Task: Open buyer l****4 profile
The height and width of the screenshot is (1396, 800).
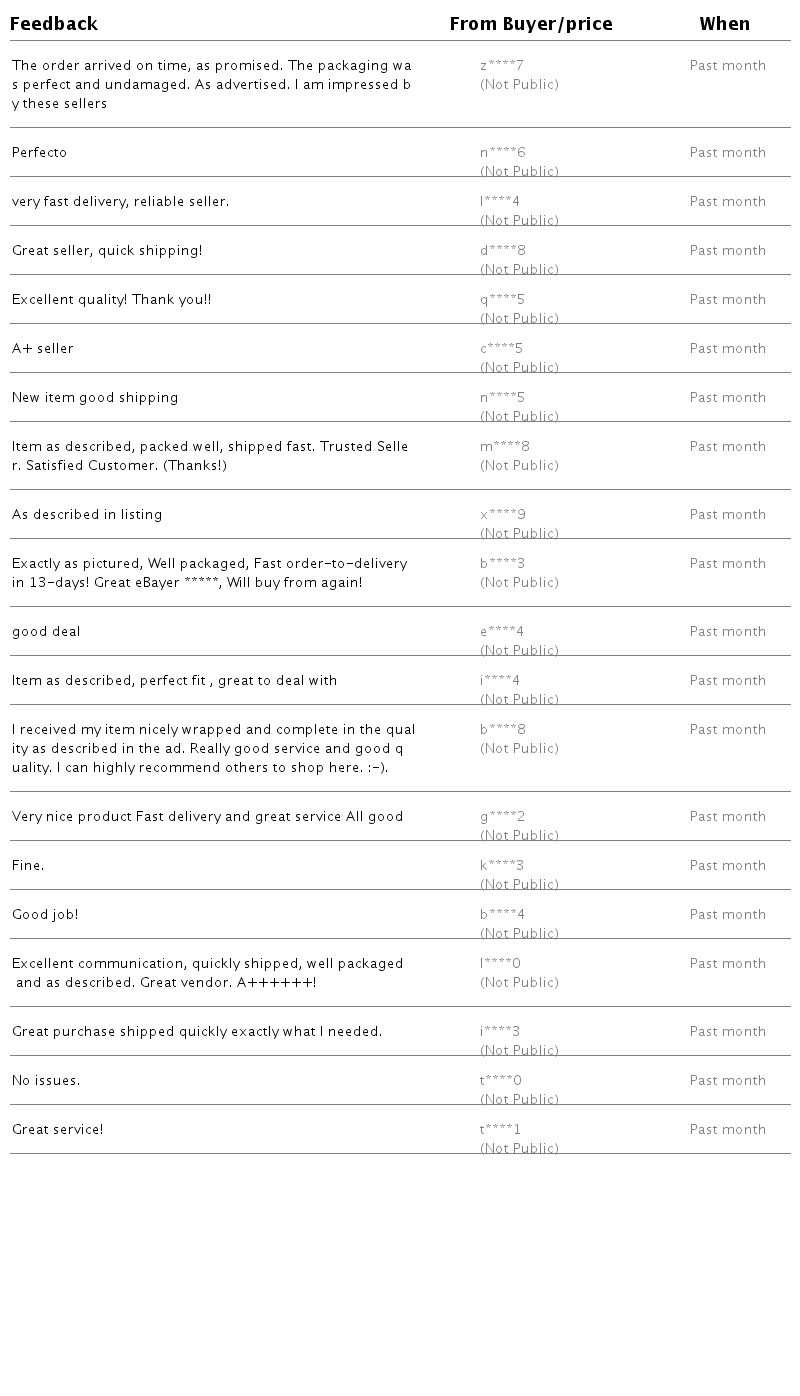Action: pyautogui.click(x=500, y=202)
